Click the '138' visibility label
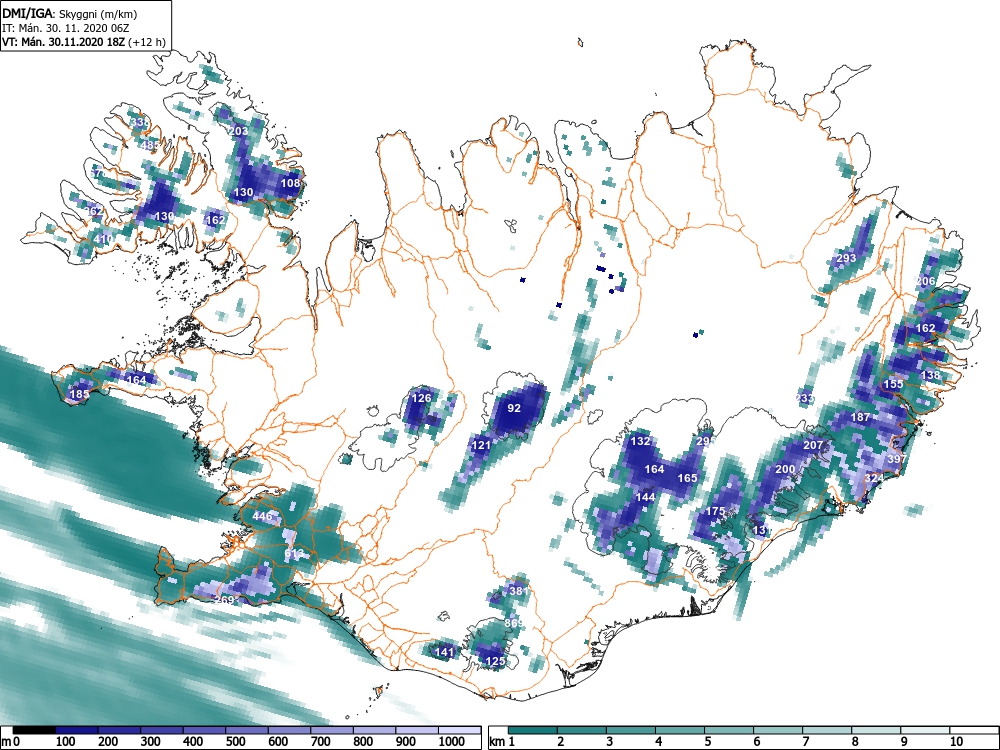Screen dimensions: 1000x750 pos(930,375)
